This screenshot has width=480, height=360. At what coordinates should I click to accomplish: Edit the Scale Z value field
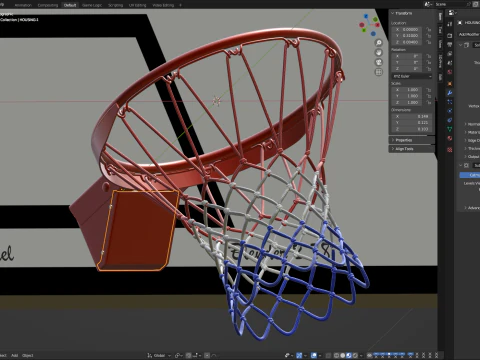tap(408, 102)
